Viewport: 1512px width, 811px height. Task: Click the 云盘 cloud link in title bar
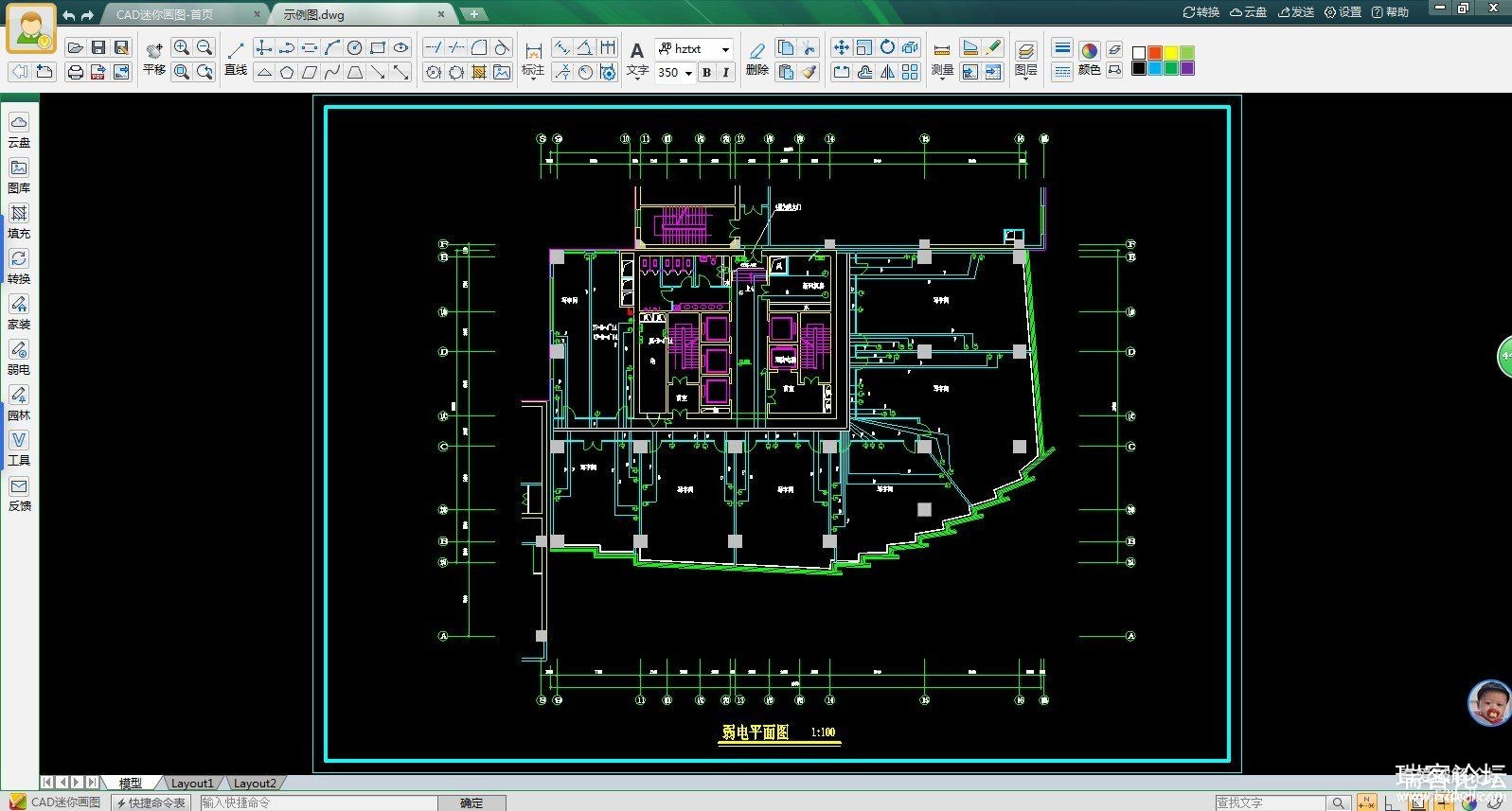point(1248,12)
